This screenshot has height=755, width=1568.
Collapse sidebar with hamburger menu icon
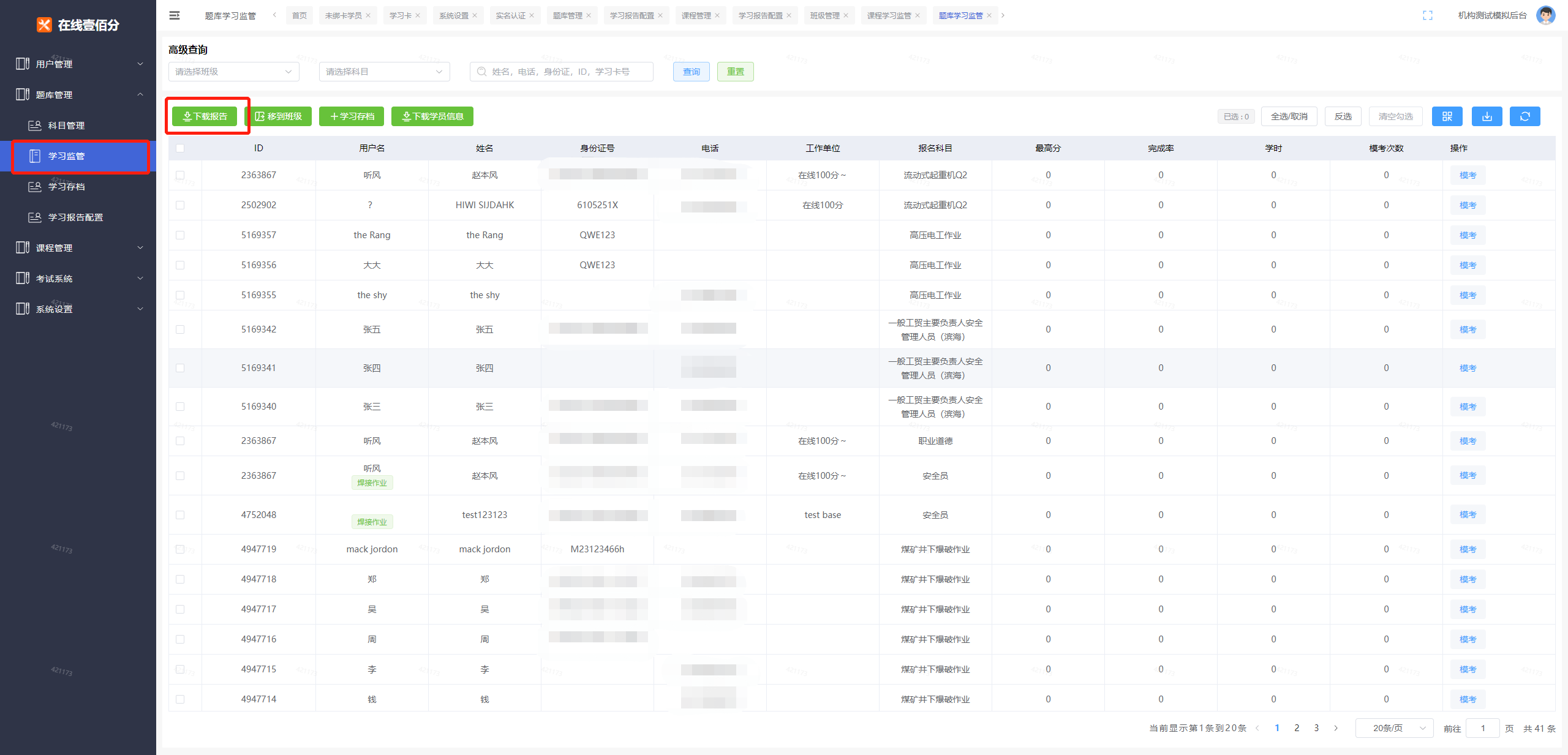[175, 15]
